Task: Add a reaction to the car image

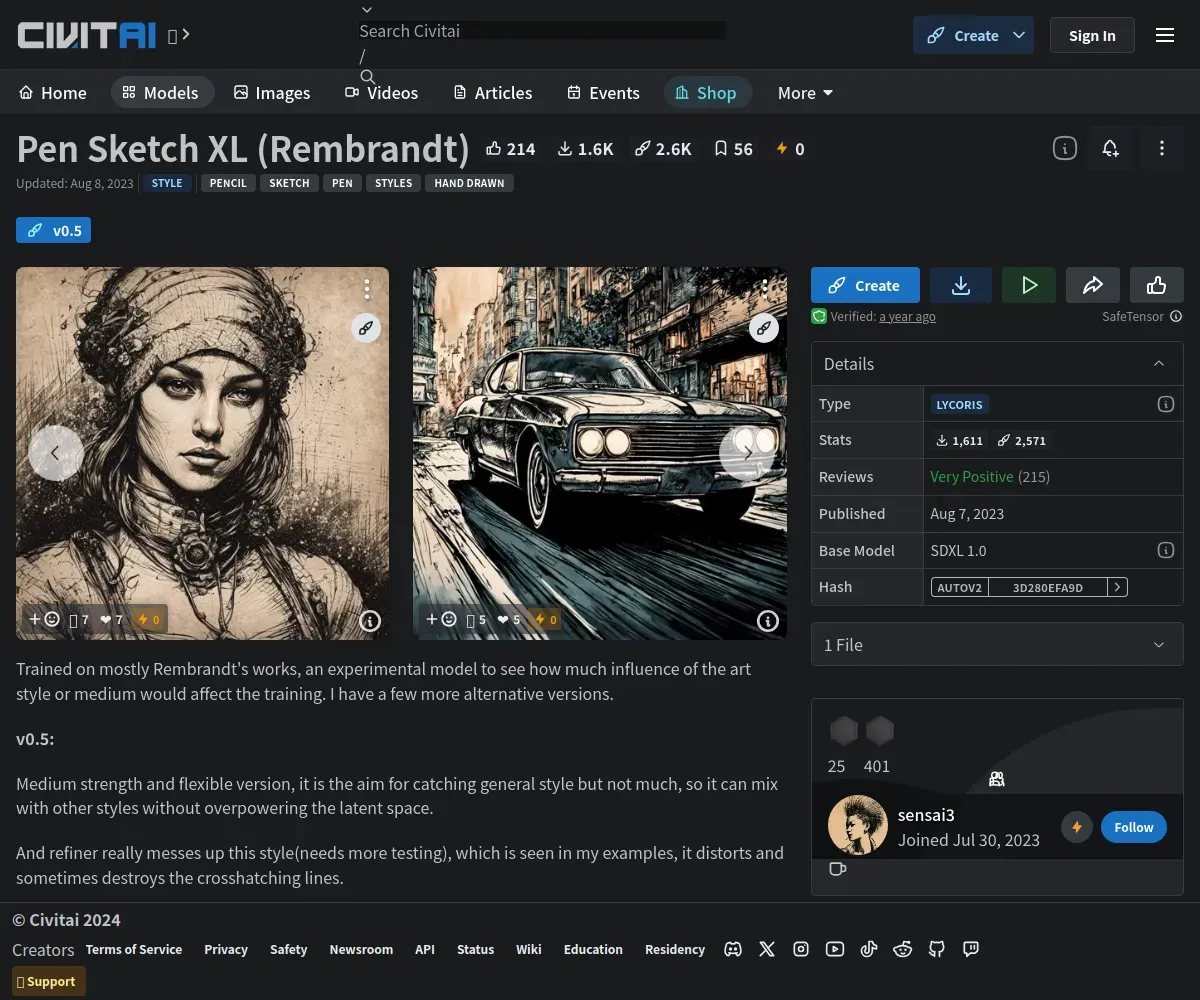Action: 442,619
